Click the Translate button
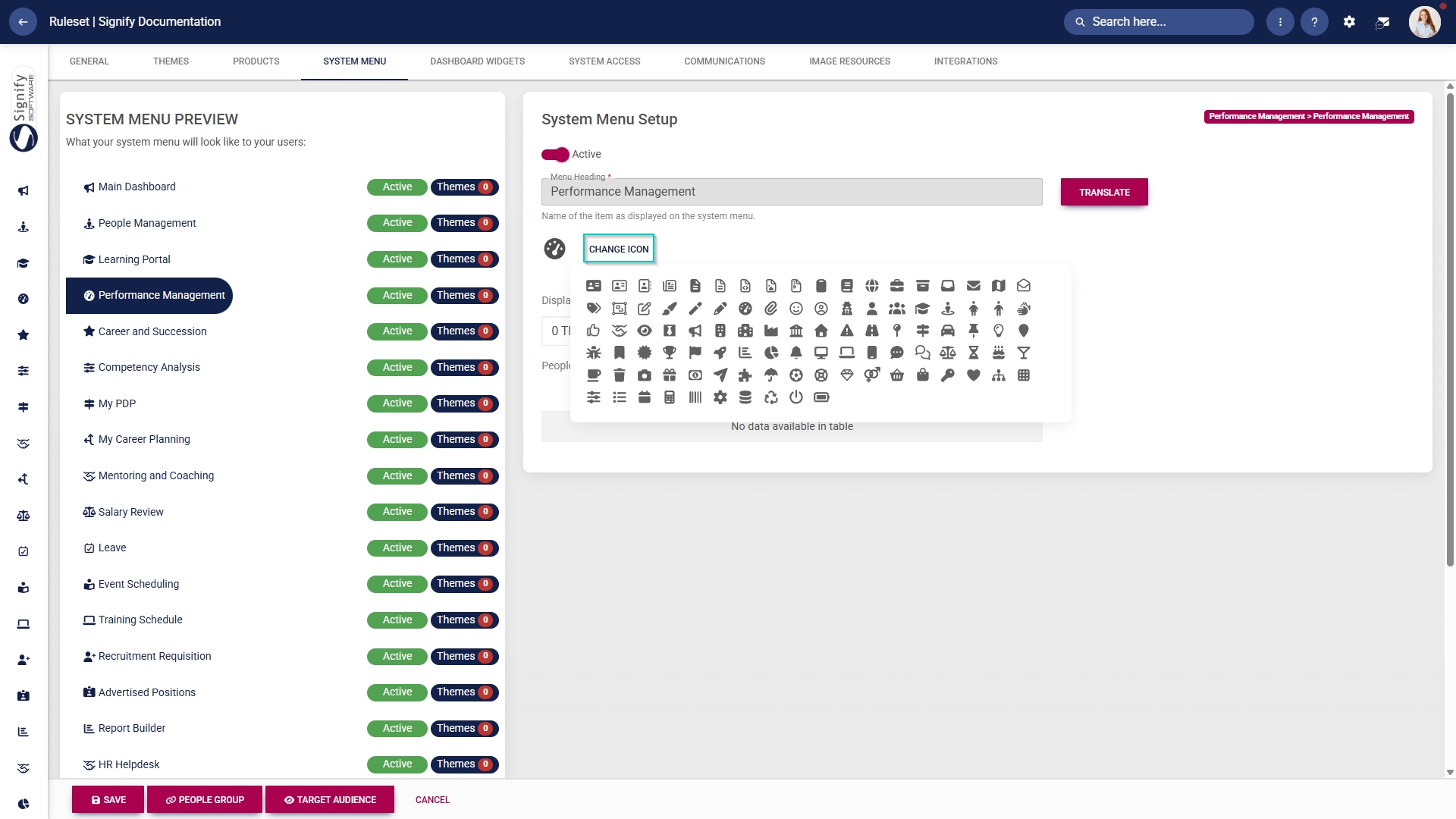The height and width of the screenshot is (819, 1456). click(1104, 193)
